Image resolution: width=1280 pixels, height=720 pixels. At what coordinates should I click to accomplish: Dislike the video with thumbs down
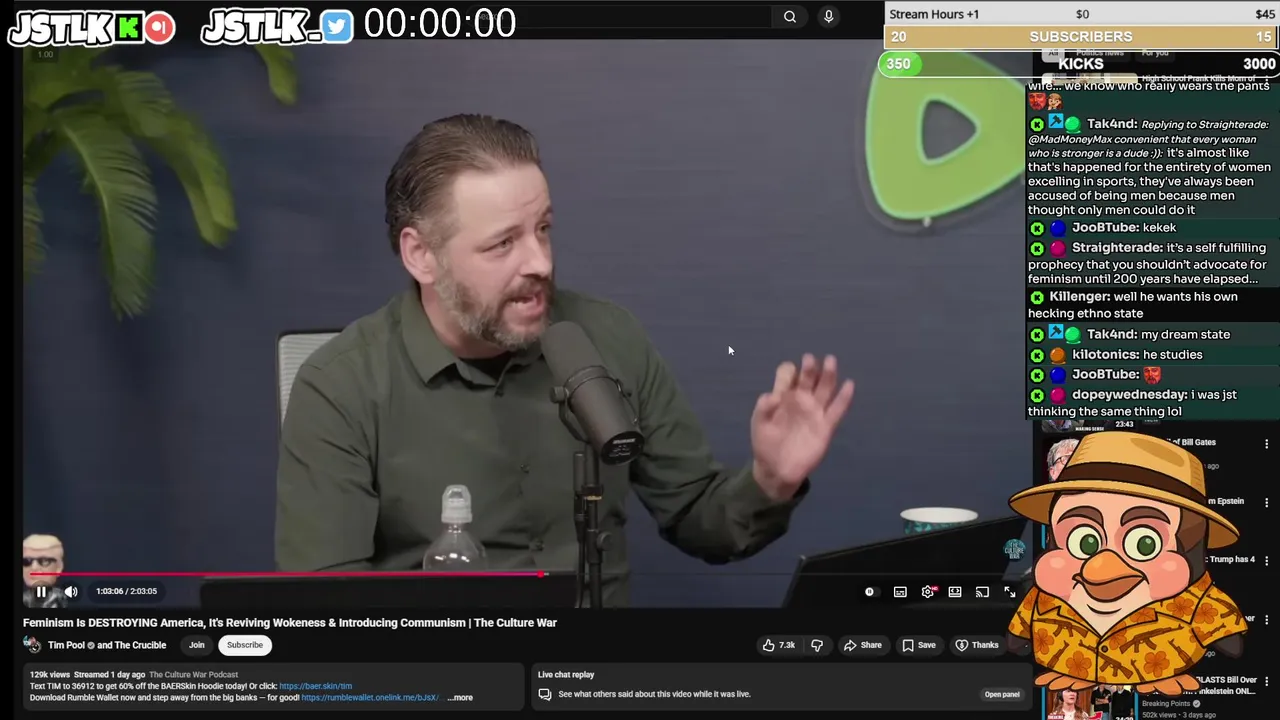coord(817,645)
